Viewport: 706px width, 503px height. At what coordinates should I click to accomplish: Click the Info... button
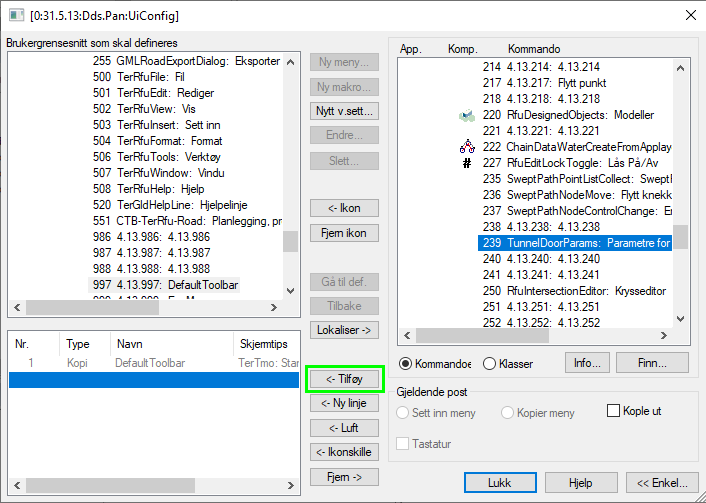click(x=589, y=363)
